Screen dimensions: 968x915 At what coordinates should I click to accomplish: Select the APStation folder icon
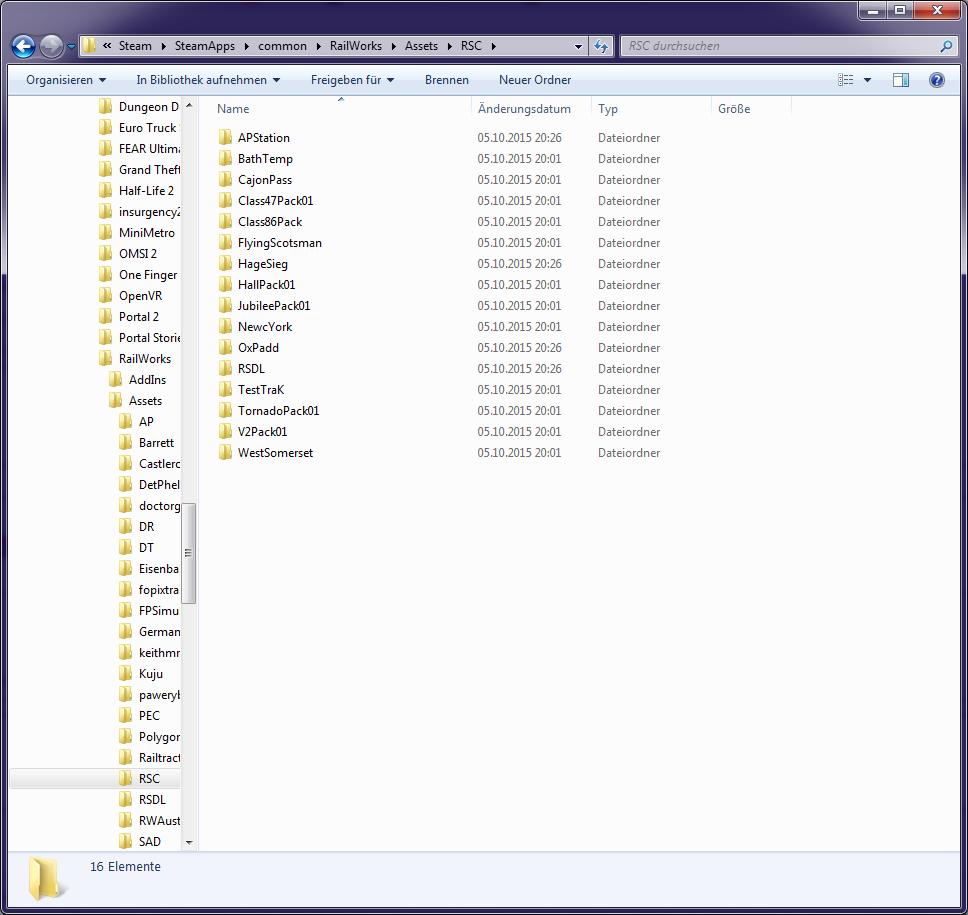(225, 138)
